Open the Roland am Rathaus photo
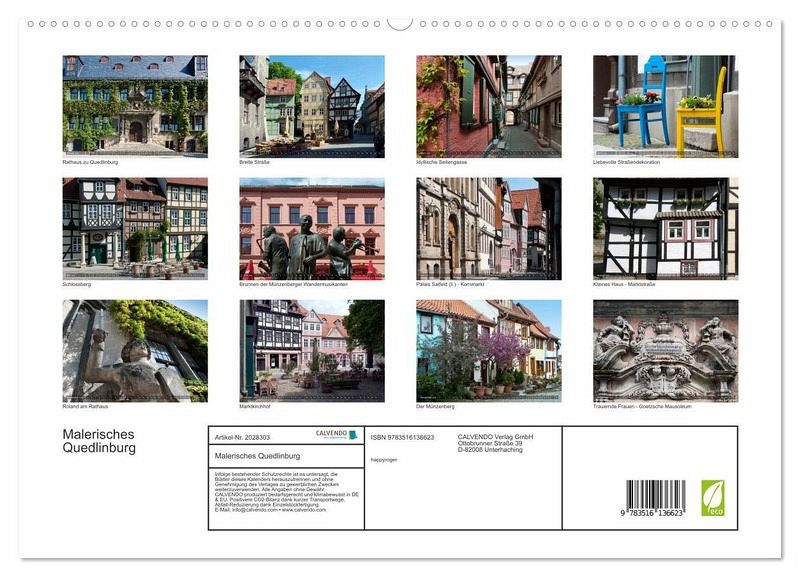Screen dimensions: 800x577 (135, 350)
